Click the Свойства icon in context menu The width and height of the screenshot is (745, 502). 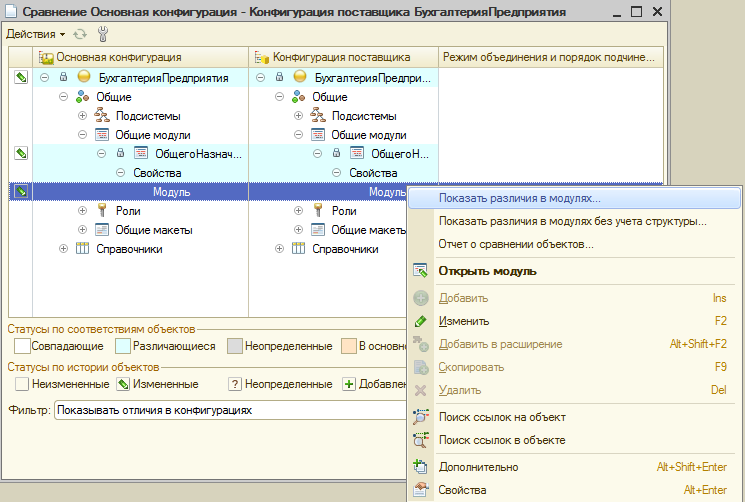[420, 490]
